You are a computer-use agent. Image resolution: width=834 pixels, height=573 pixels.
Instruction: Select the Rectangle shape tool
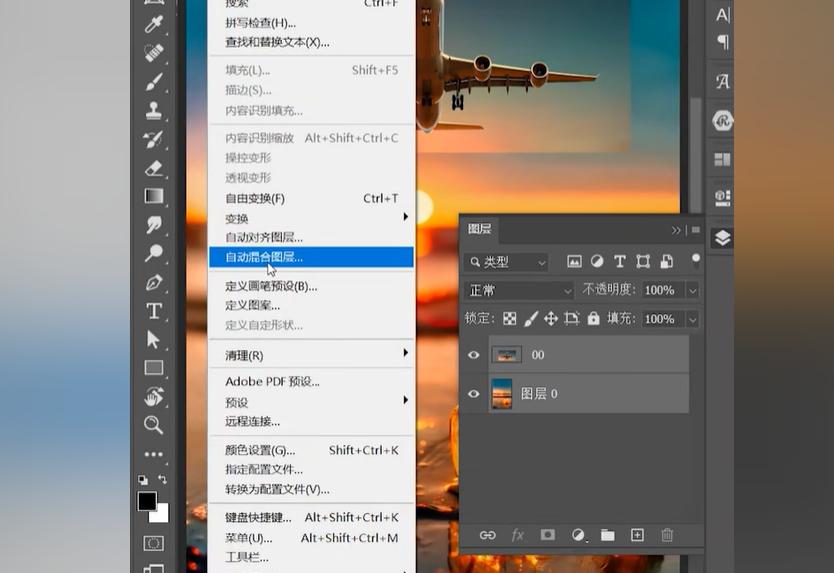tap(154, 368)
